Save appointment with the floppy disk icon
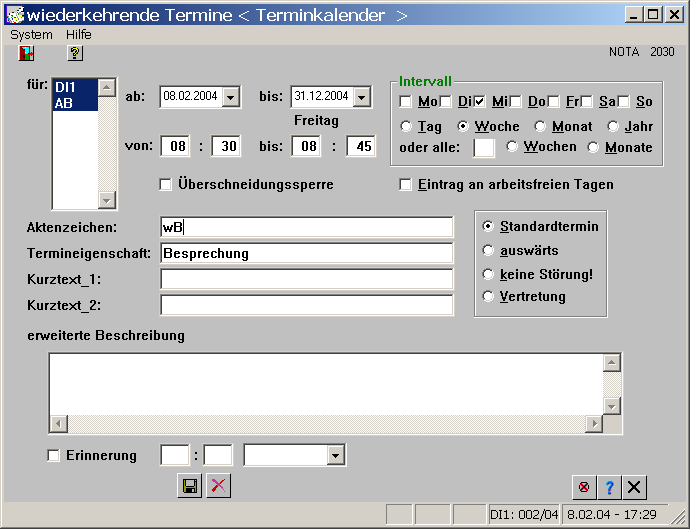The width and height of the screenshot is (690, 529). tap(188, 486)
